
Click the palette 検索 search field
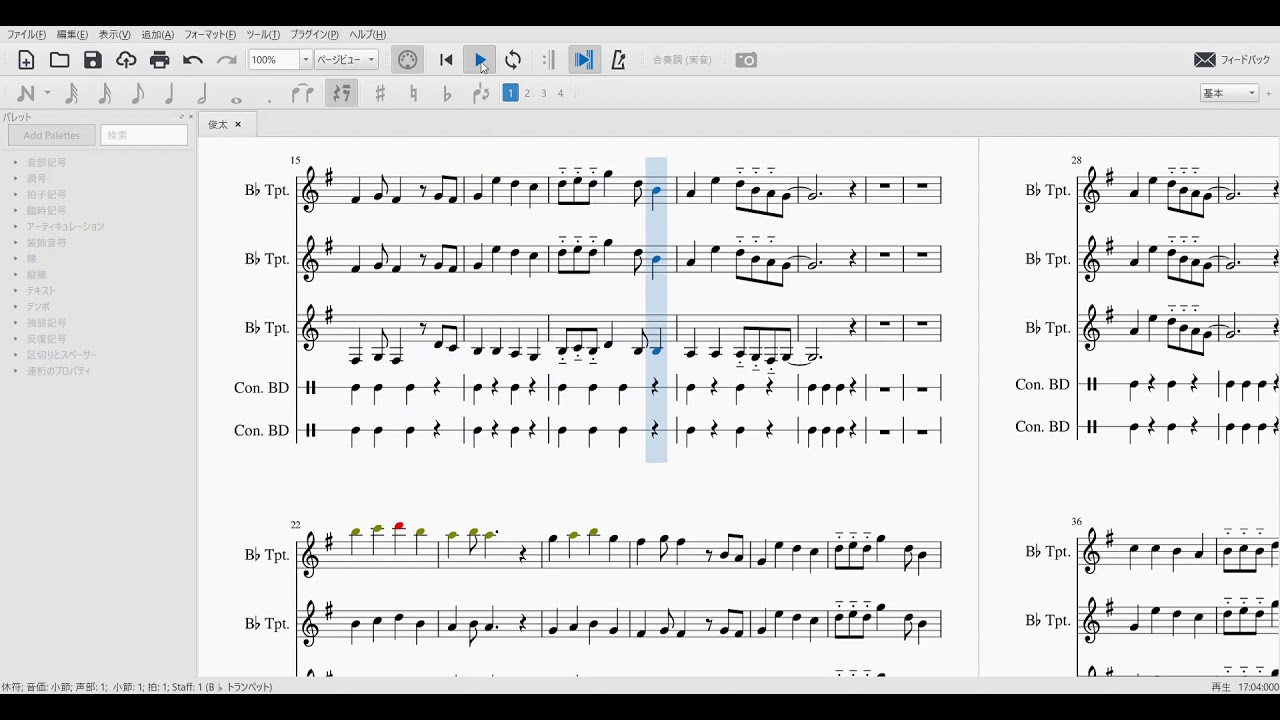(144, 135)
